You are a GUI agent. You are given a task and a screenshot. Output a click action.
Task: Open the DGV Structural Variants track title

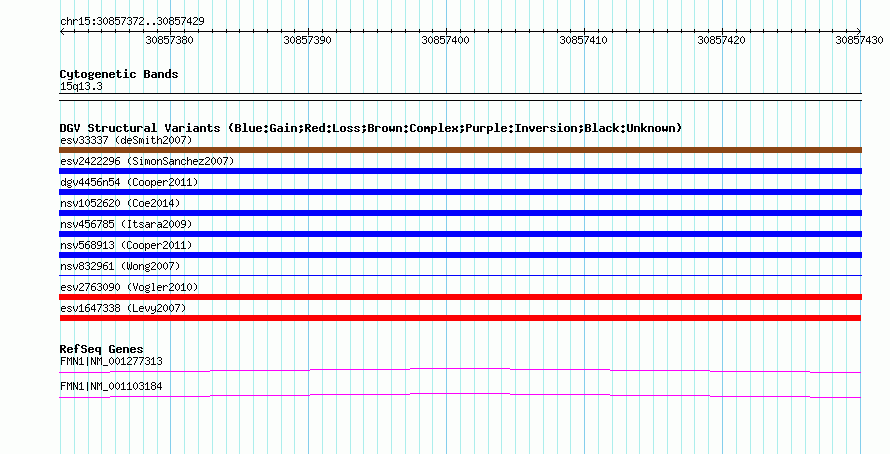pyautogui.click(x=371, y=128)
